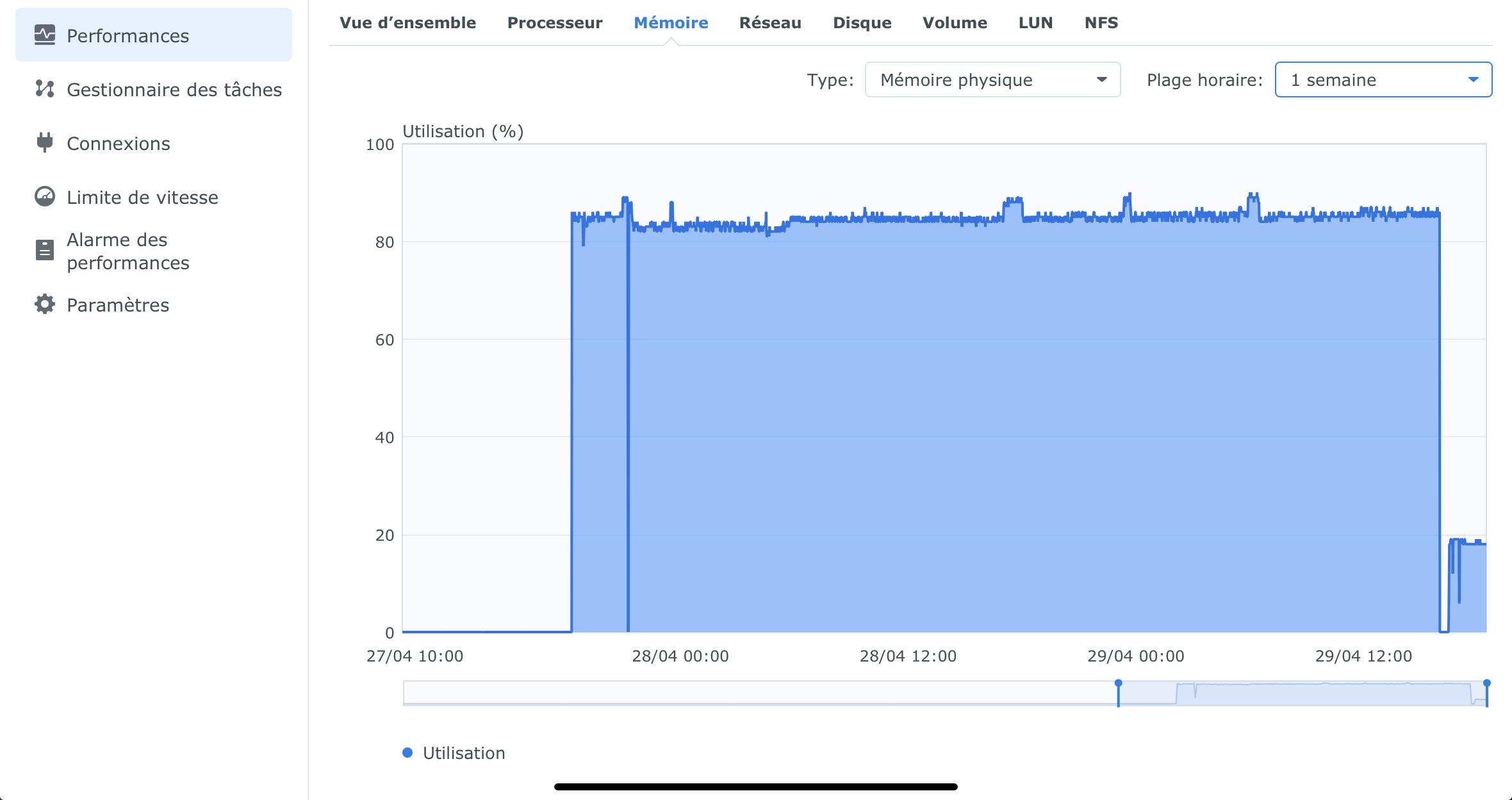
Task: Click the Alarme des performances icon
Action: pos(45,250)
